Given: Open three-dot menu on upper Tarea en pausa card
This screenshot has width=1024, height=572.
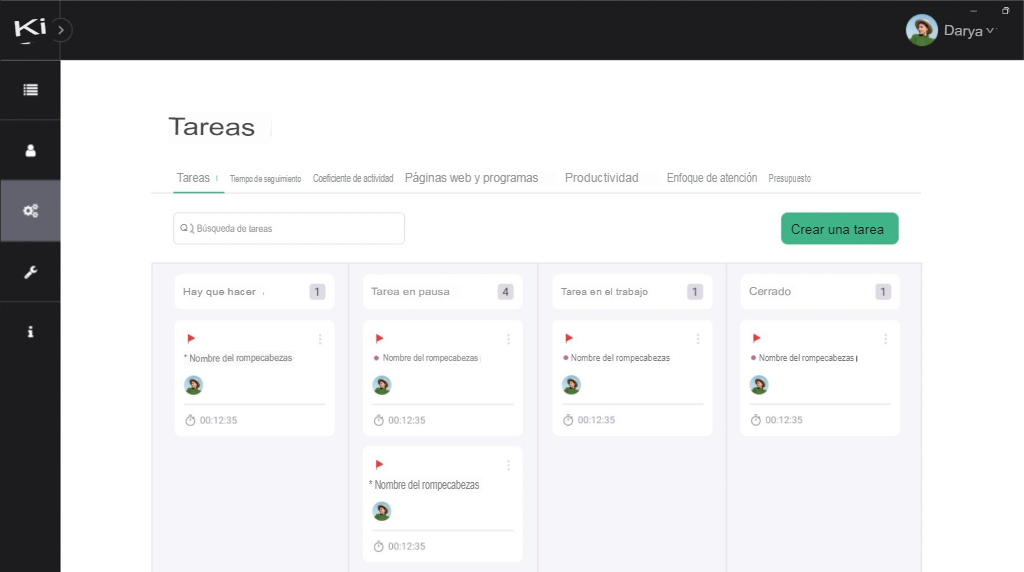Looking at the screenshot, I should pyautogui.click(x=508, y=339).
